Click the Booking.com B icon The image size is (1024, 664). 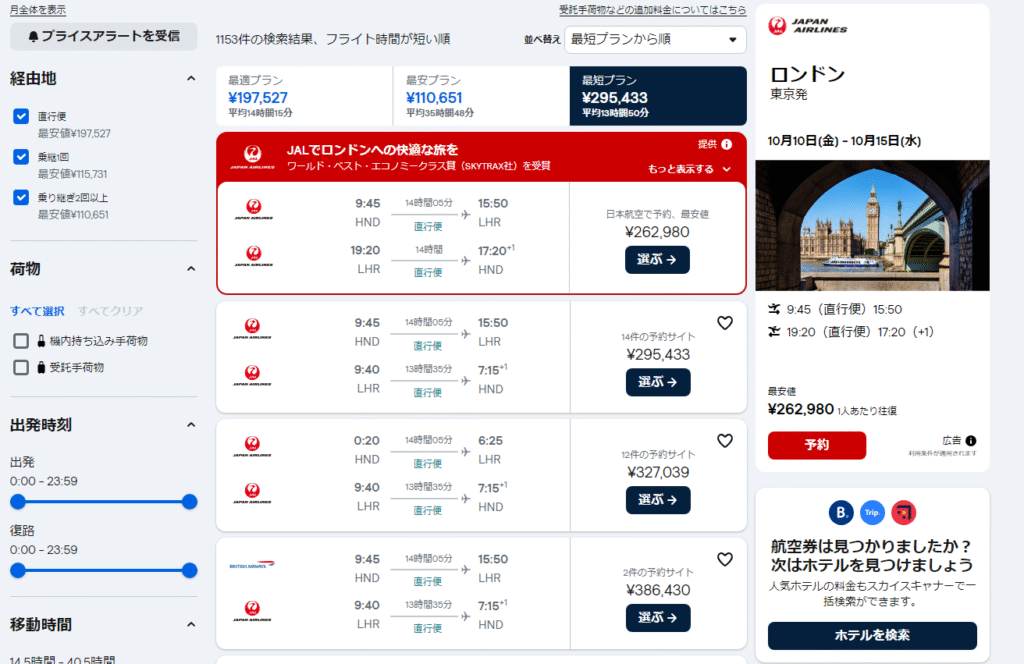(841, 513)
